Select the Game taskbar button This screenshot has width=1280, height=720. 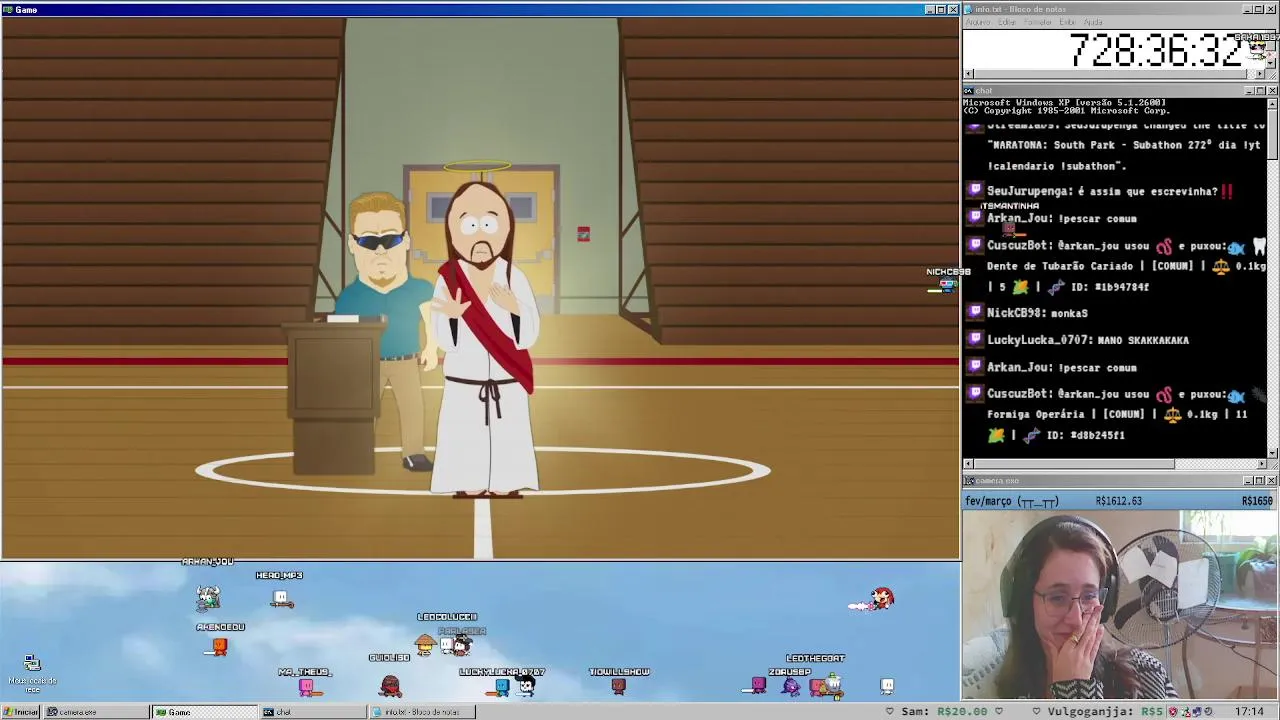[x=204, y=712]
